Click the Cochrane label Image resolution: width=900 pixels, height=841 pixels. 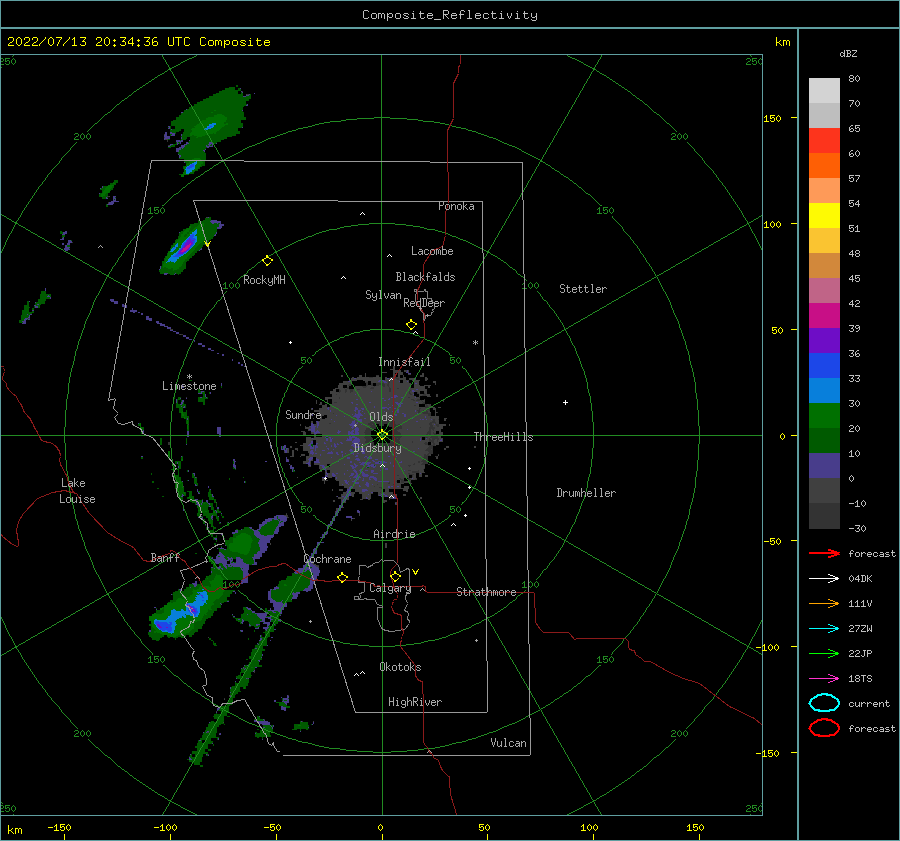(x=327, y=559)
